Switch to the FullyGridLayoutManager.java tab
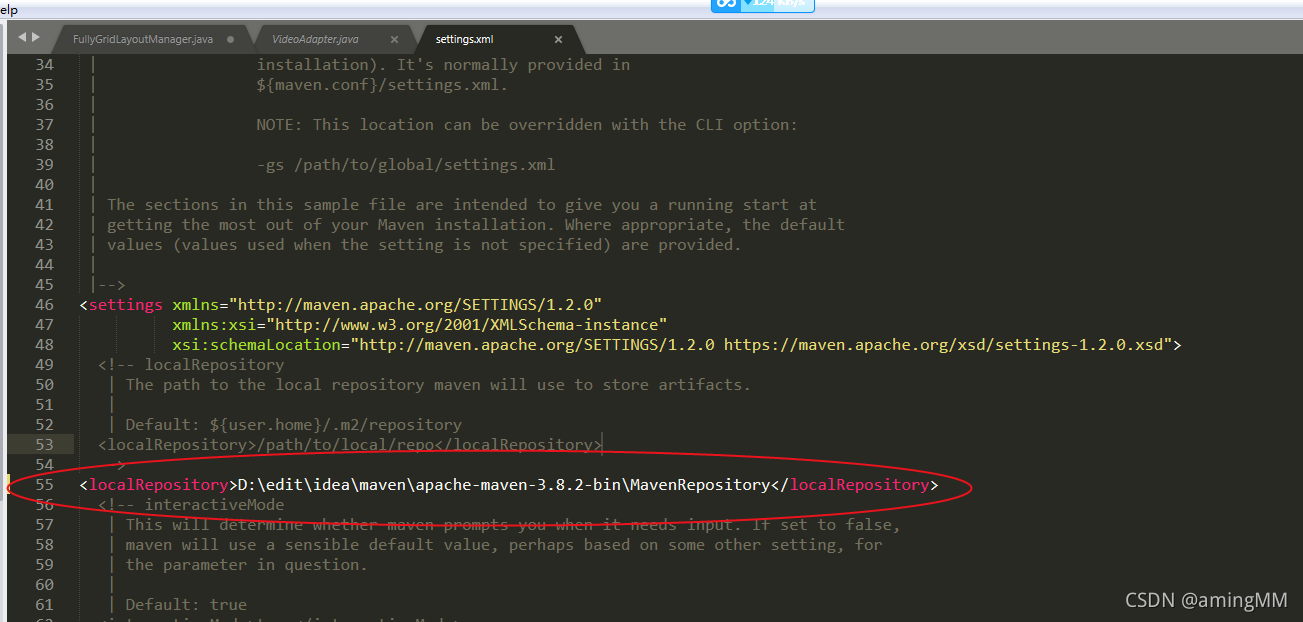 click(143, 39)
